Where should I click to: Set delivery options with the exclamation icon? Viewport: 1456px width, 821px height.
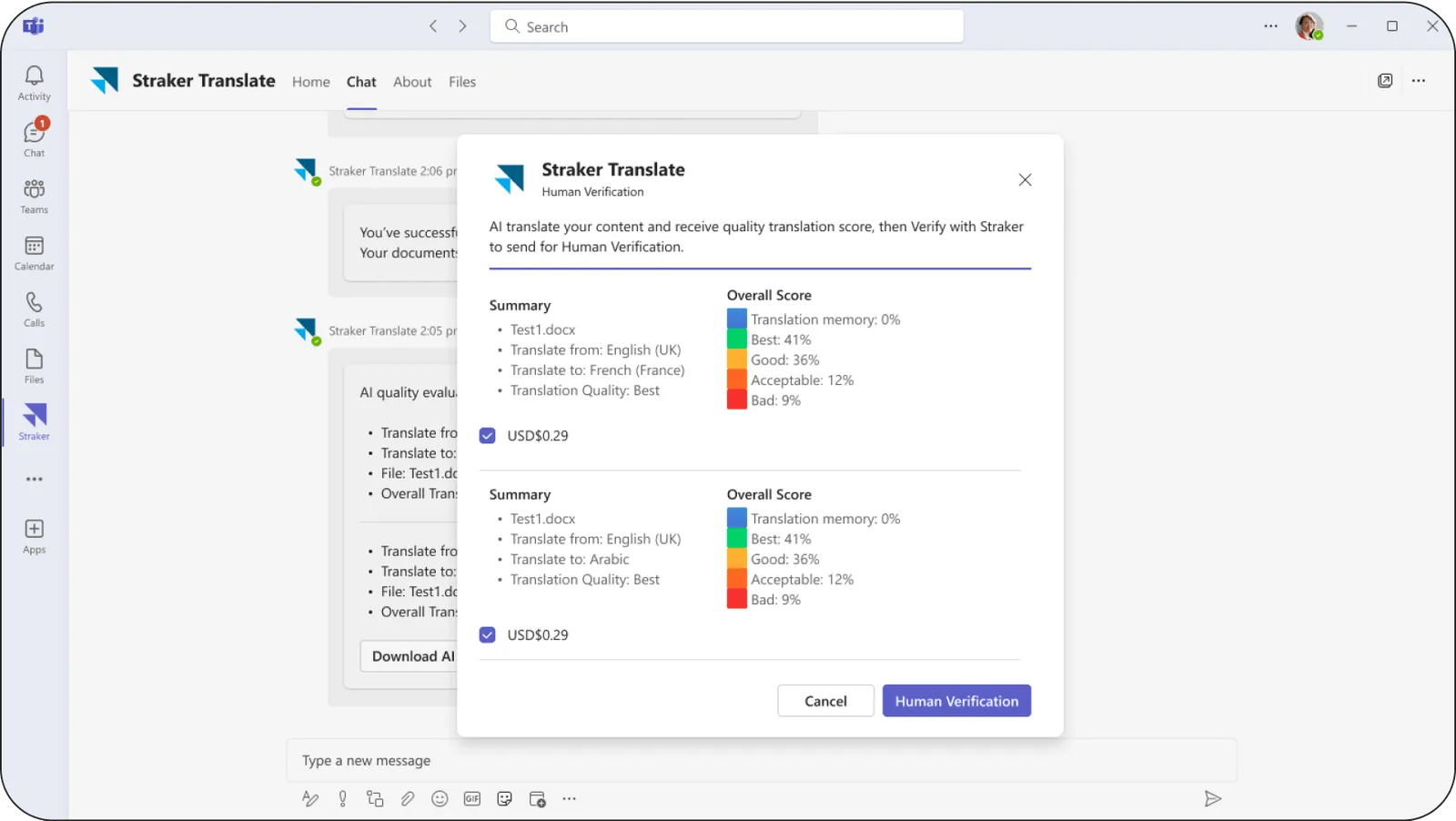point(342,799)
